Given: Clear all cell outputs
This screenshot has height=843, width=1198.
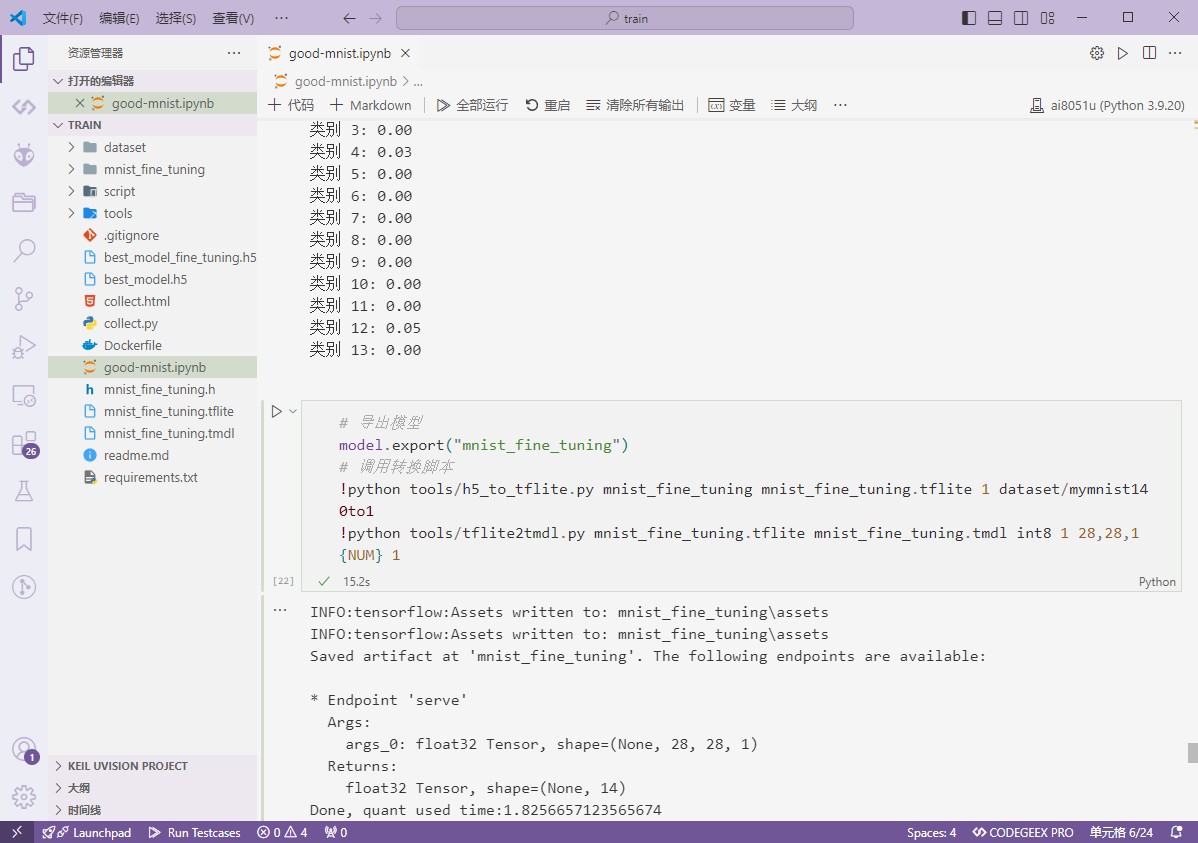Looking at the screenshot, I should (x=635, y=105).
